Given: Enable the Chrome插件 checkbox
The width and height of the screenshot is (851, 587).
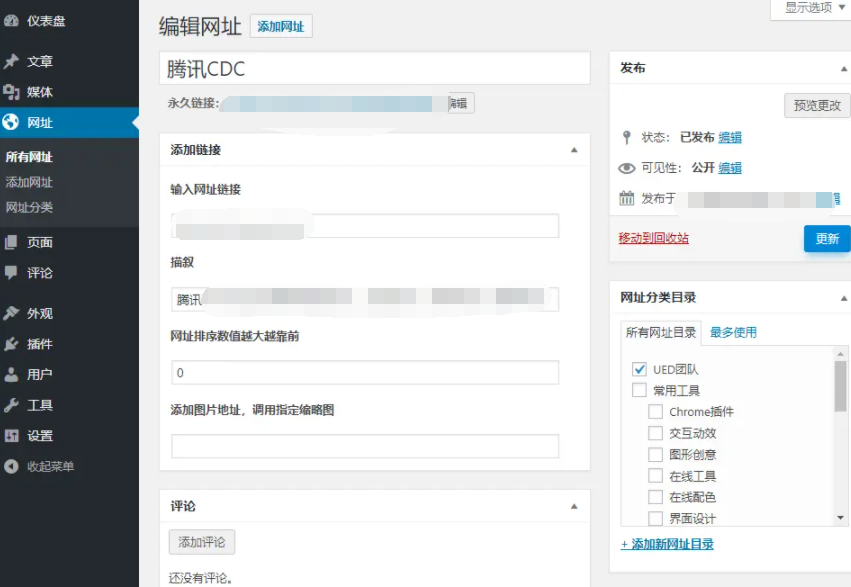Looking at the screenshot, I should click(x=656, y=412).
